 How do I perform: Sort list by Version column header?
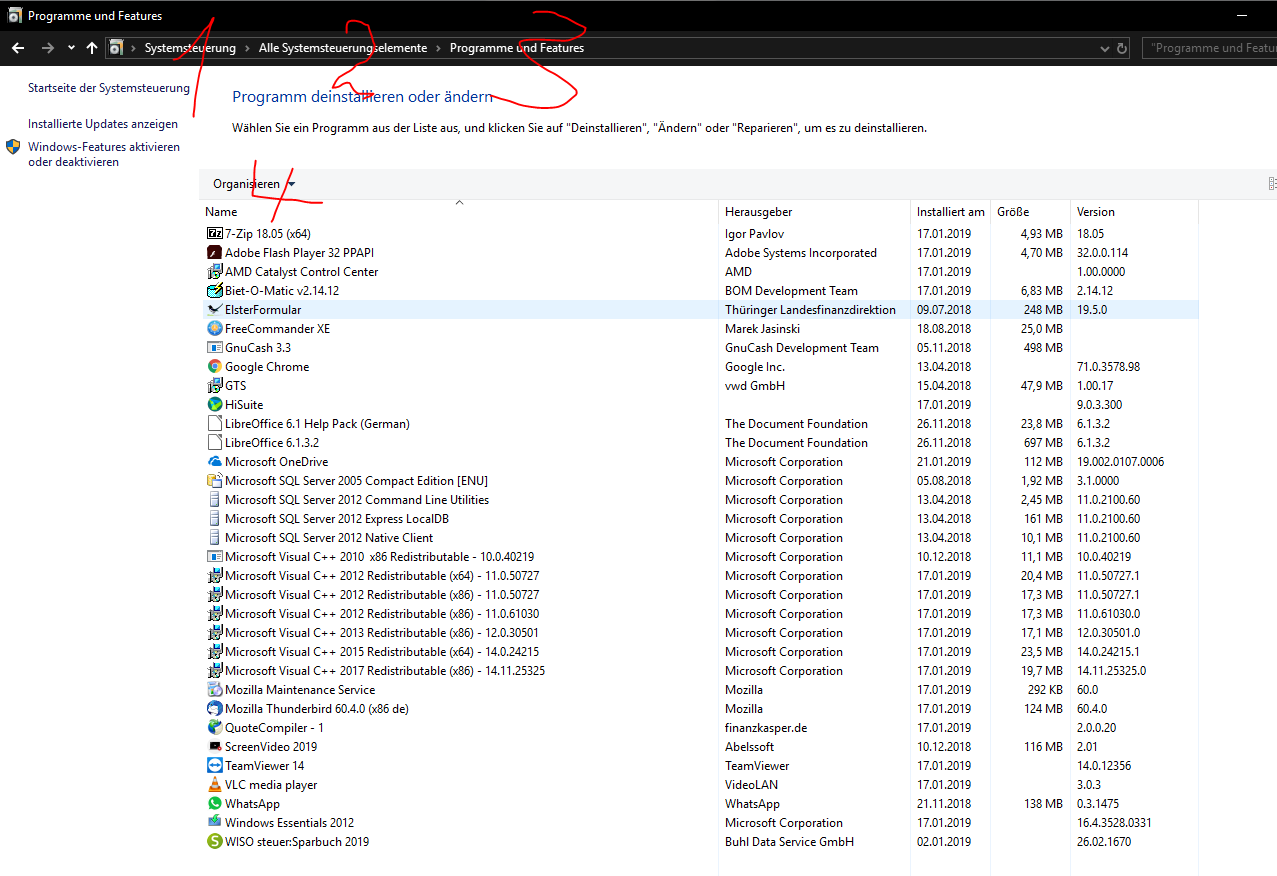(1134, 212)
